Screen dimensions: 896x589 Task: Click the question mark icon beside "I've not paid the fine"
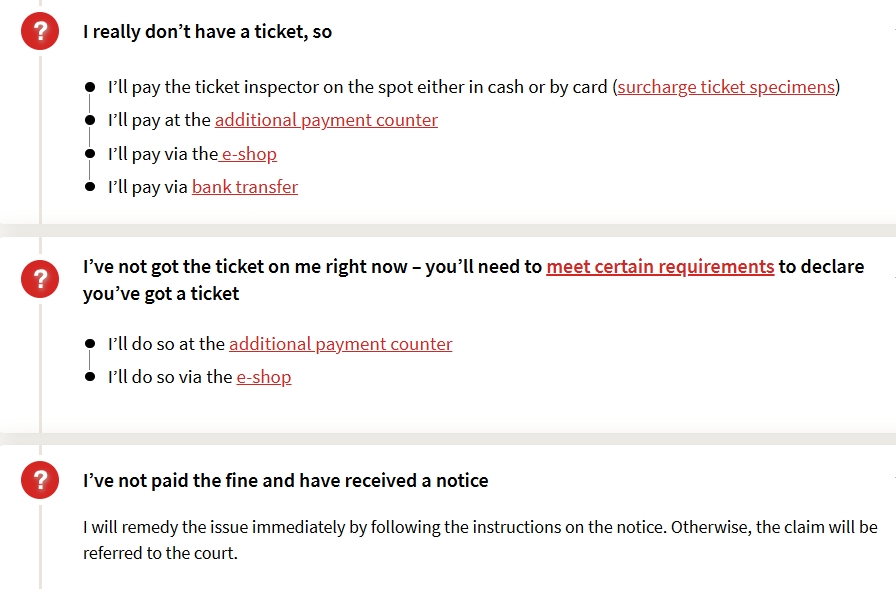click(40, 481)
